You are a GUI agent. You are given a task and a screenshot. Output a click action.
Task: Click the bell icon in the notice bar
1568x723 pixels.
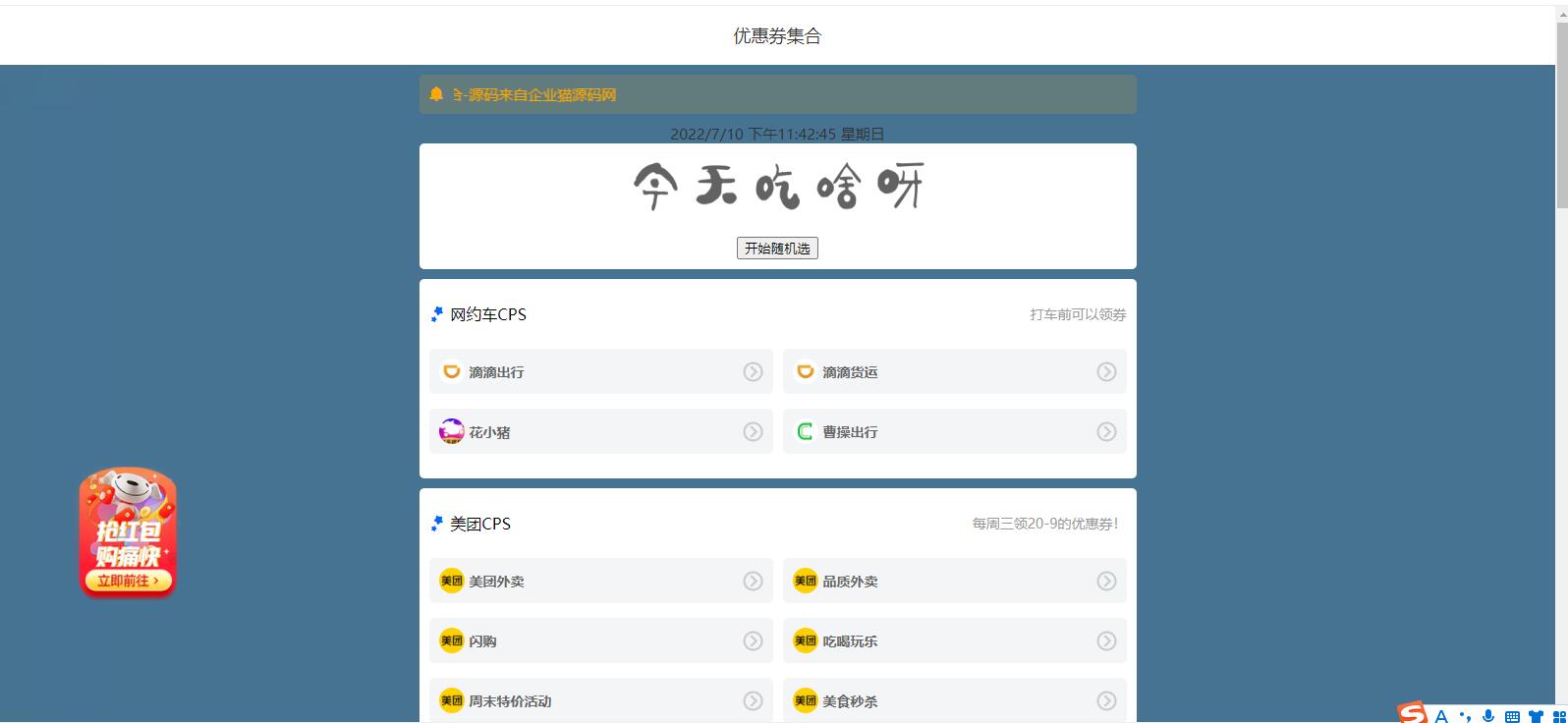pos(437,94)
